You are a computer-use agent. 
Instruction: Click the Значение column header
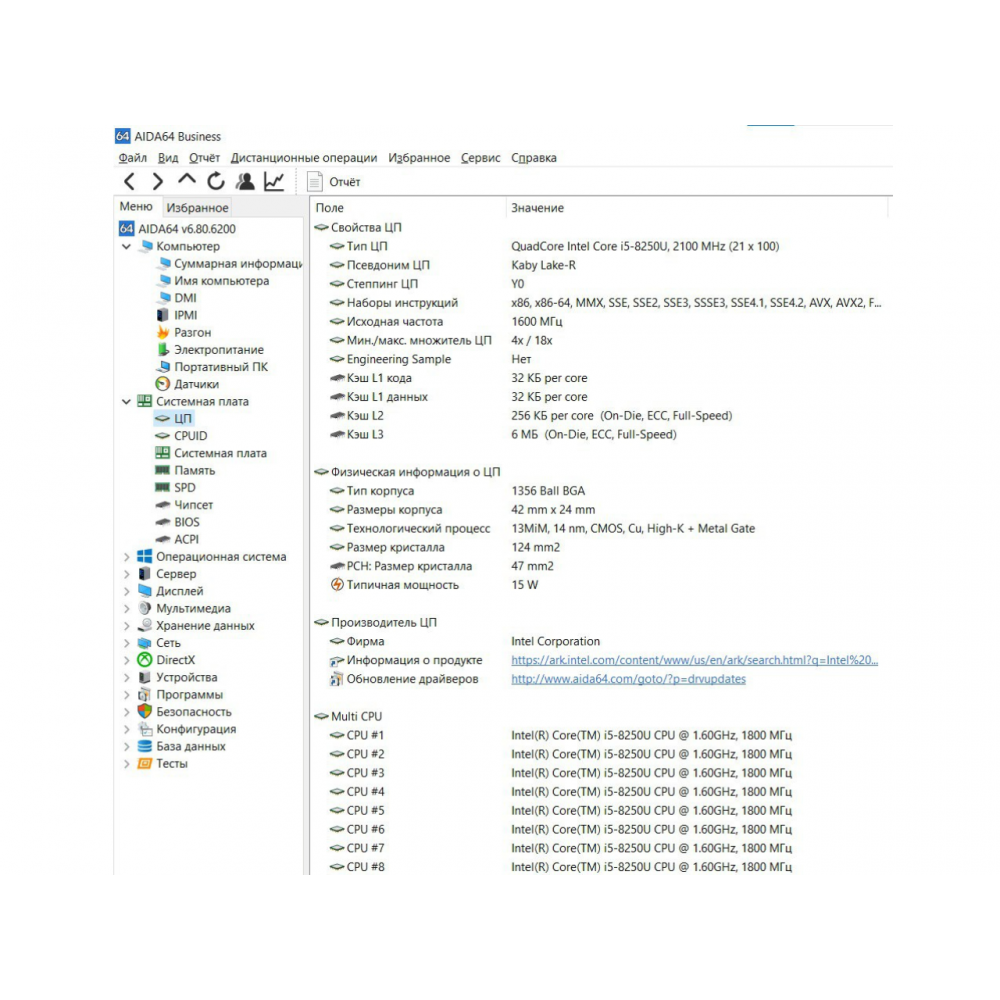pyautogui.click(x=538, y=208)
